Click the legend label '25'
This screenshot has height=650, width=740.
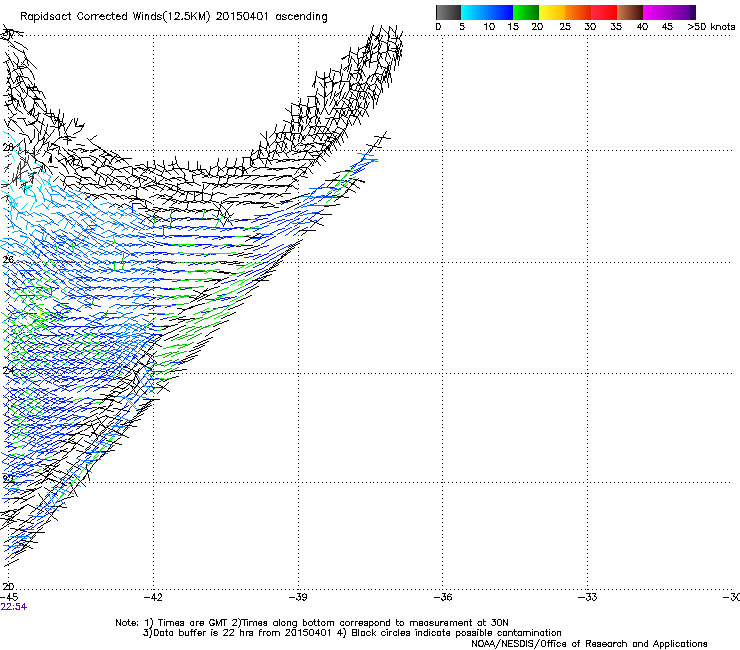pos(565,27)
